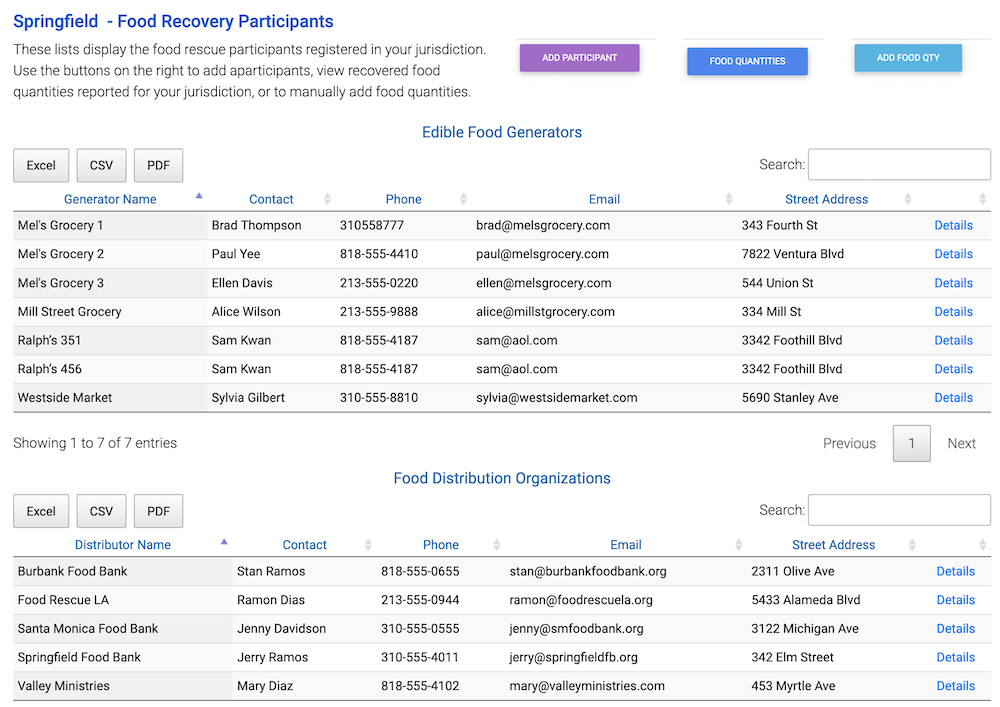Image resolution: width=1000 pixels, height=707 pixels.
Task: Sort generators by Generator Name column
Action: pos(110,199)
